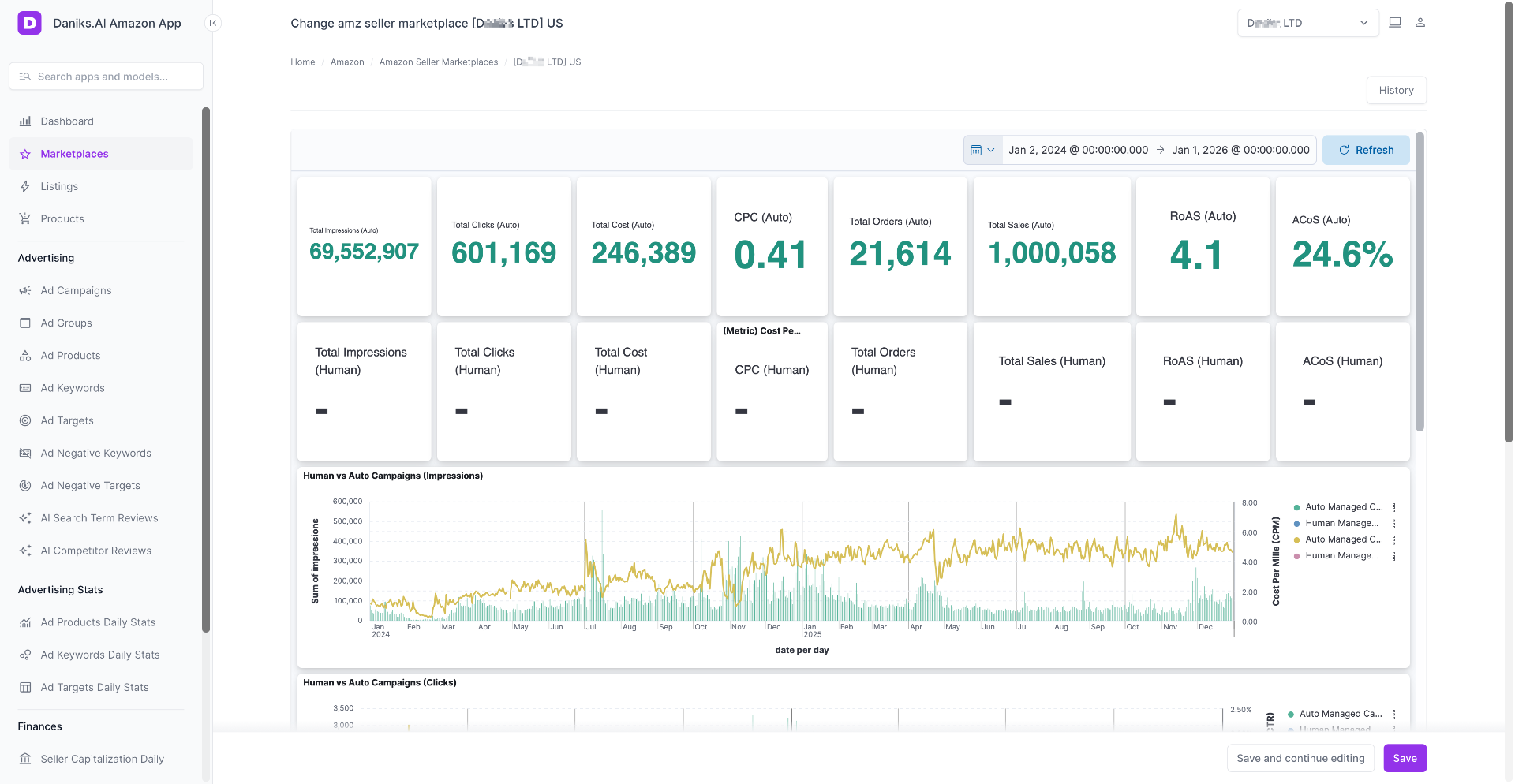The image size is (1515, 784).
Task: Click the Dashboard bar chart icon
Action: (x=25, y=121)
